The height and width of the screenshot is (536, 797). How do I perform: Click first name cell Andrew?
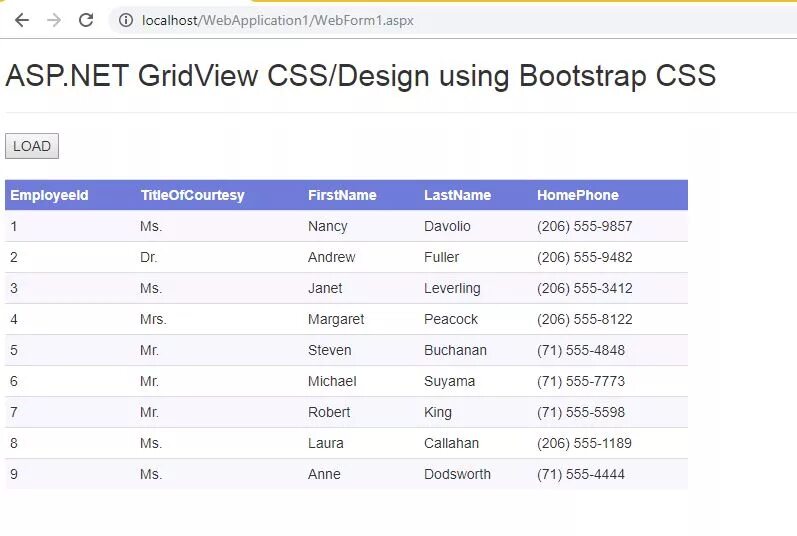pos(331,257)
